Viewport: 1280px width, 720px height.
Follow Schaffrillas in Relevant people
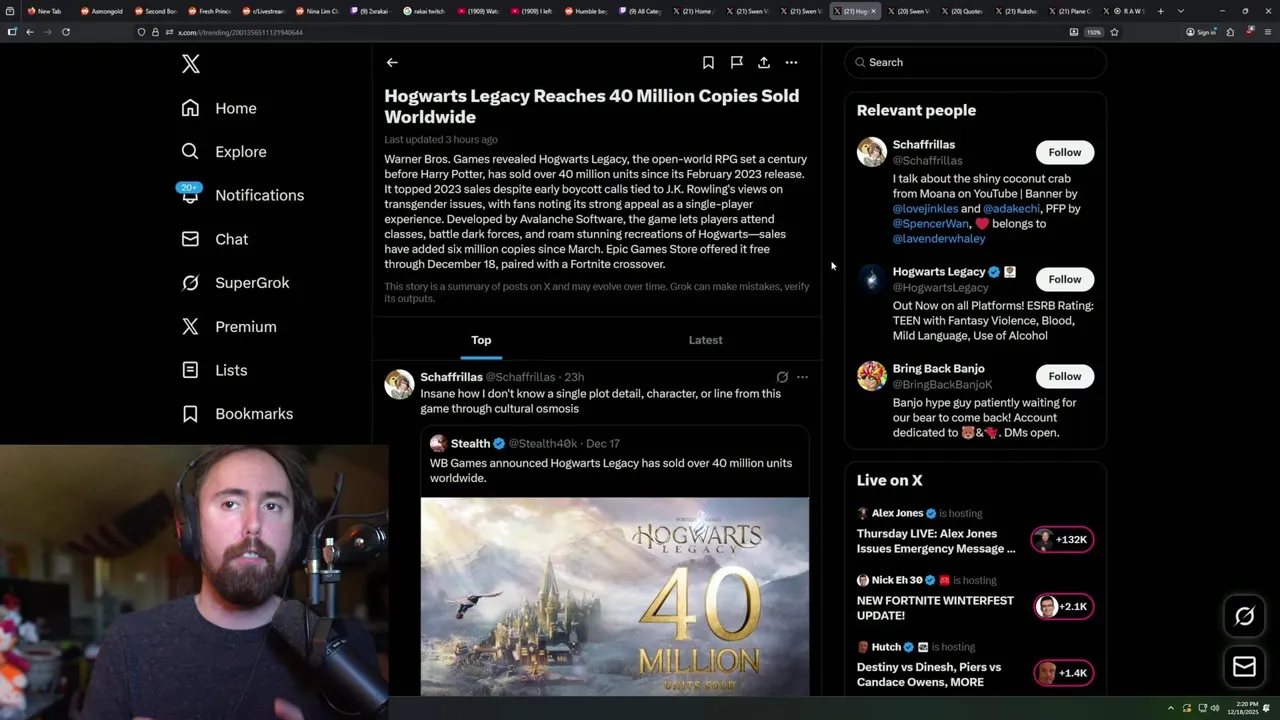coord(1064,152)
